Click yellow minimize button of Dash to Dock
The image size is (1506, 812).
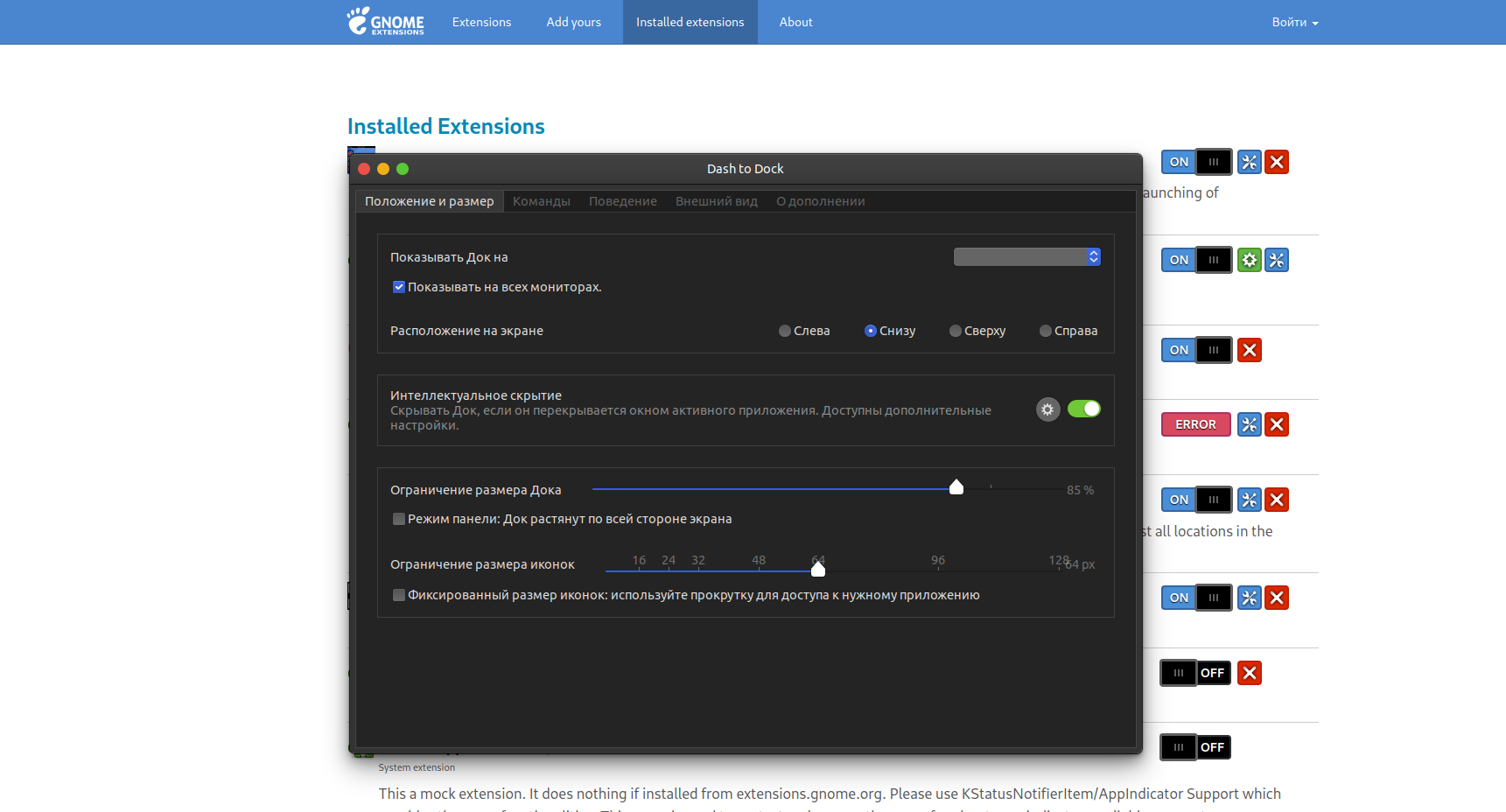pyautogui.click(x=383, y=169)
